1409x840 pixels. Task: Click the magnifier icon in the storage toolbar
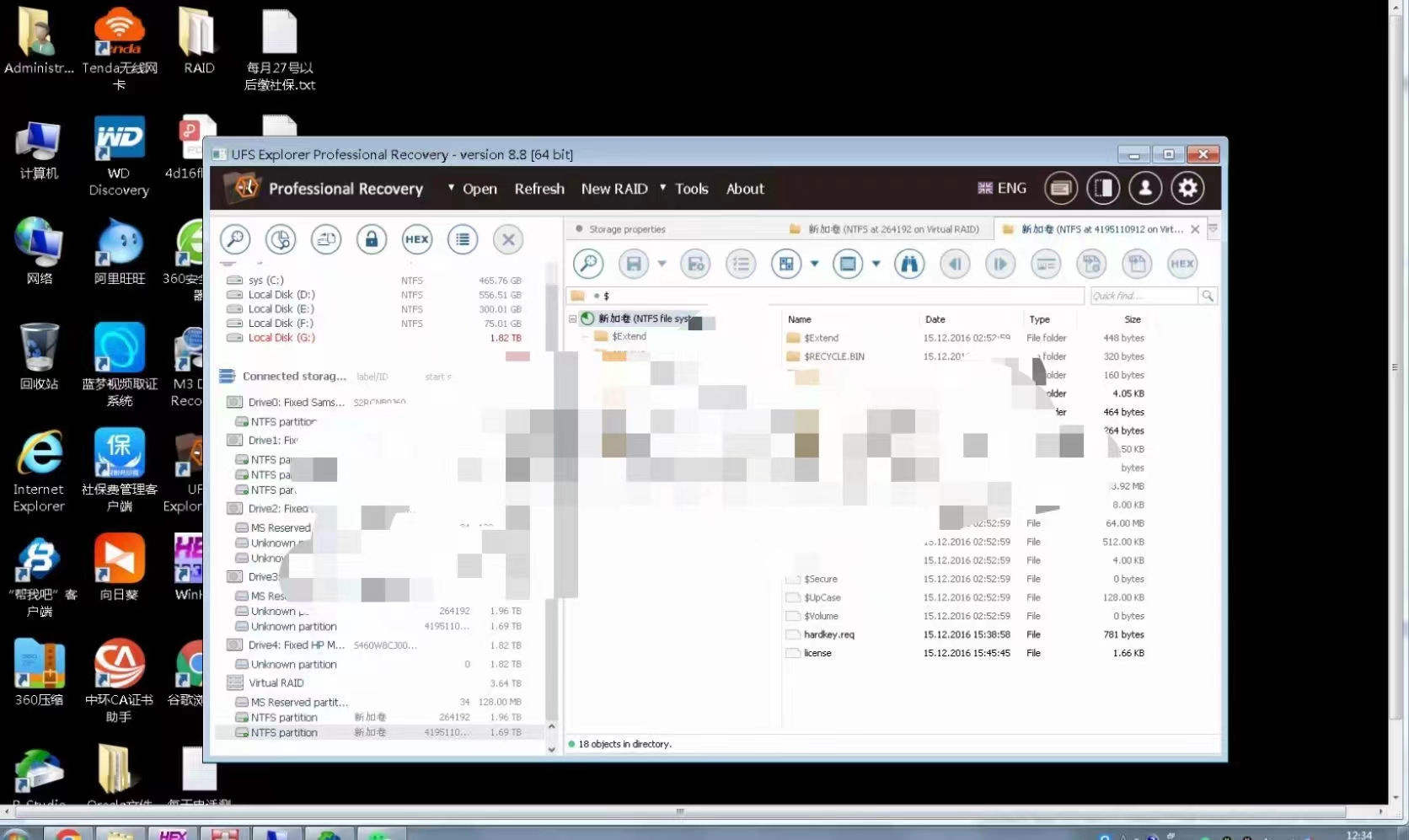coord(235,239)
